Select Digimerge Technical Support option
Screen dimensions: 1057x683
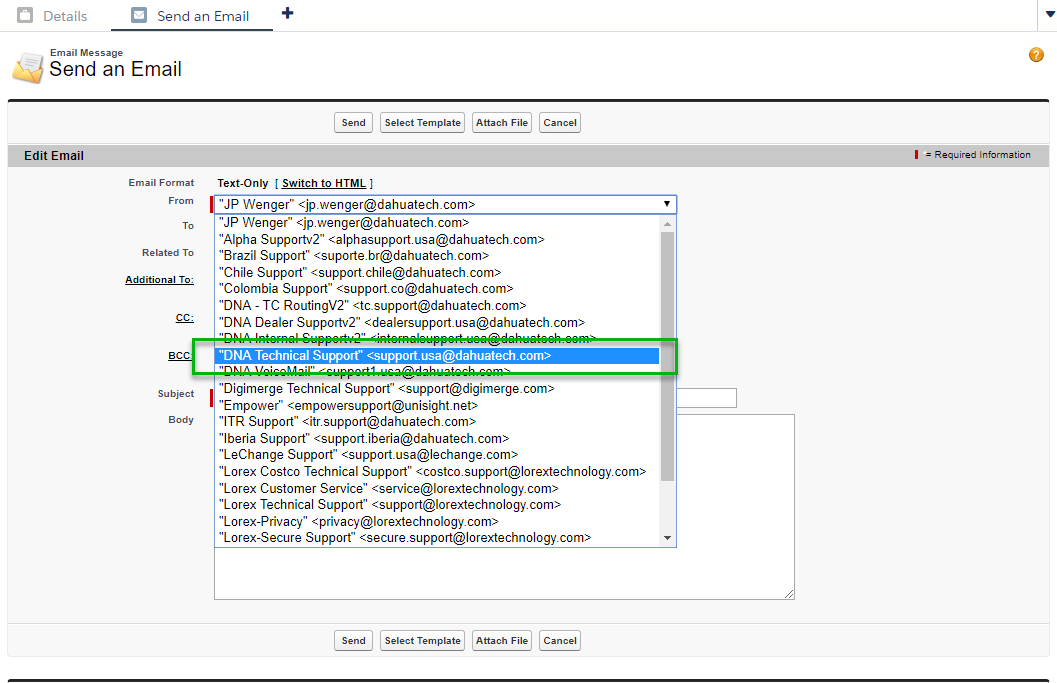click(x=437, y=388)
